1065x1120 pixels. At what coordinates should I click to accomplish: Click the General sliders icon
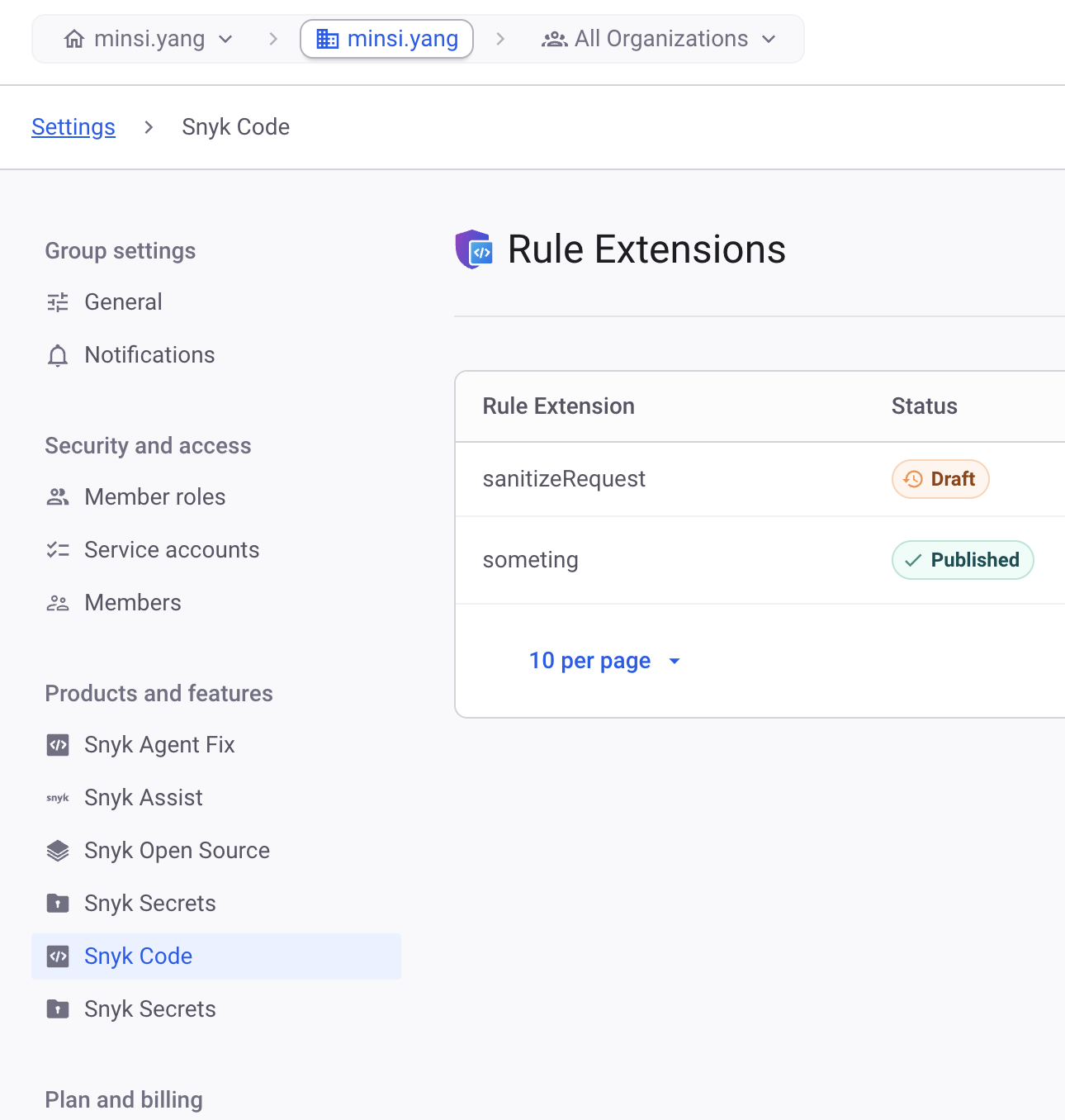coord(58,302)
